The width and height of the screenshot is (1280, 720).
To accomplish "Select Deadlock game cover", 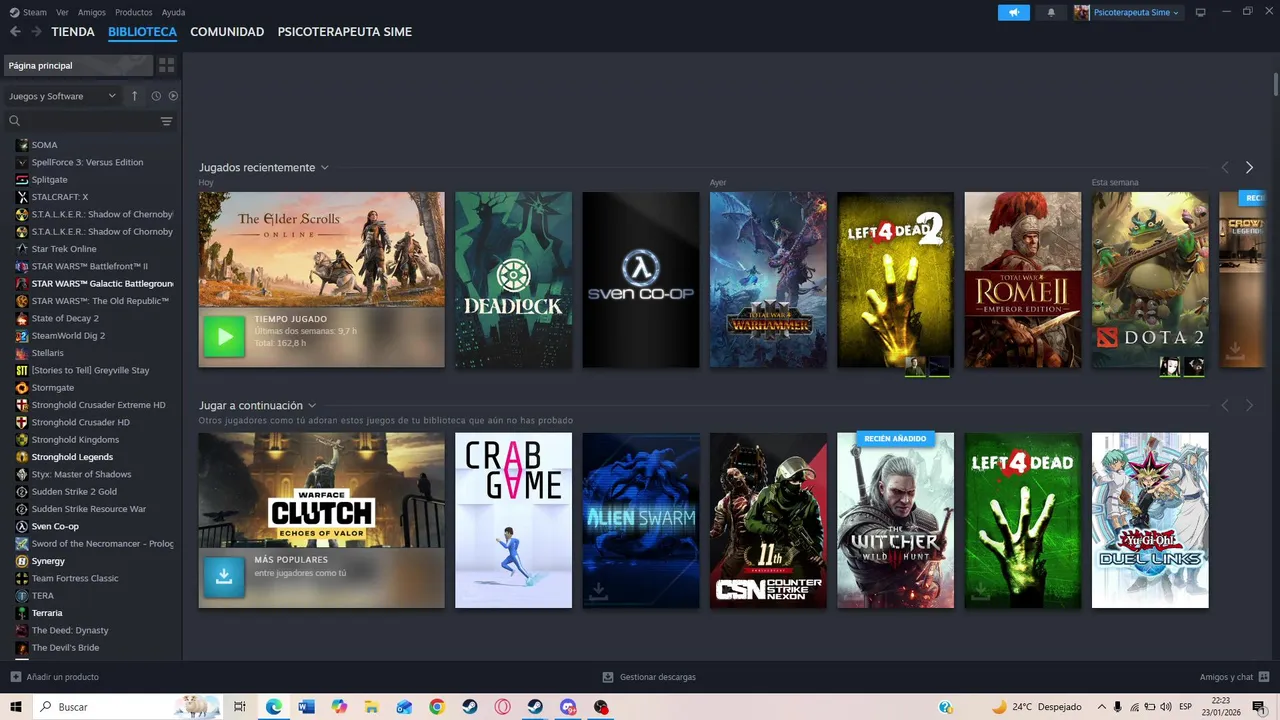I will click(513, 280).
